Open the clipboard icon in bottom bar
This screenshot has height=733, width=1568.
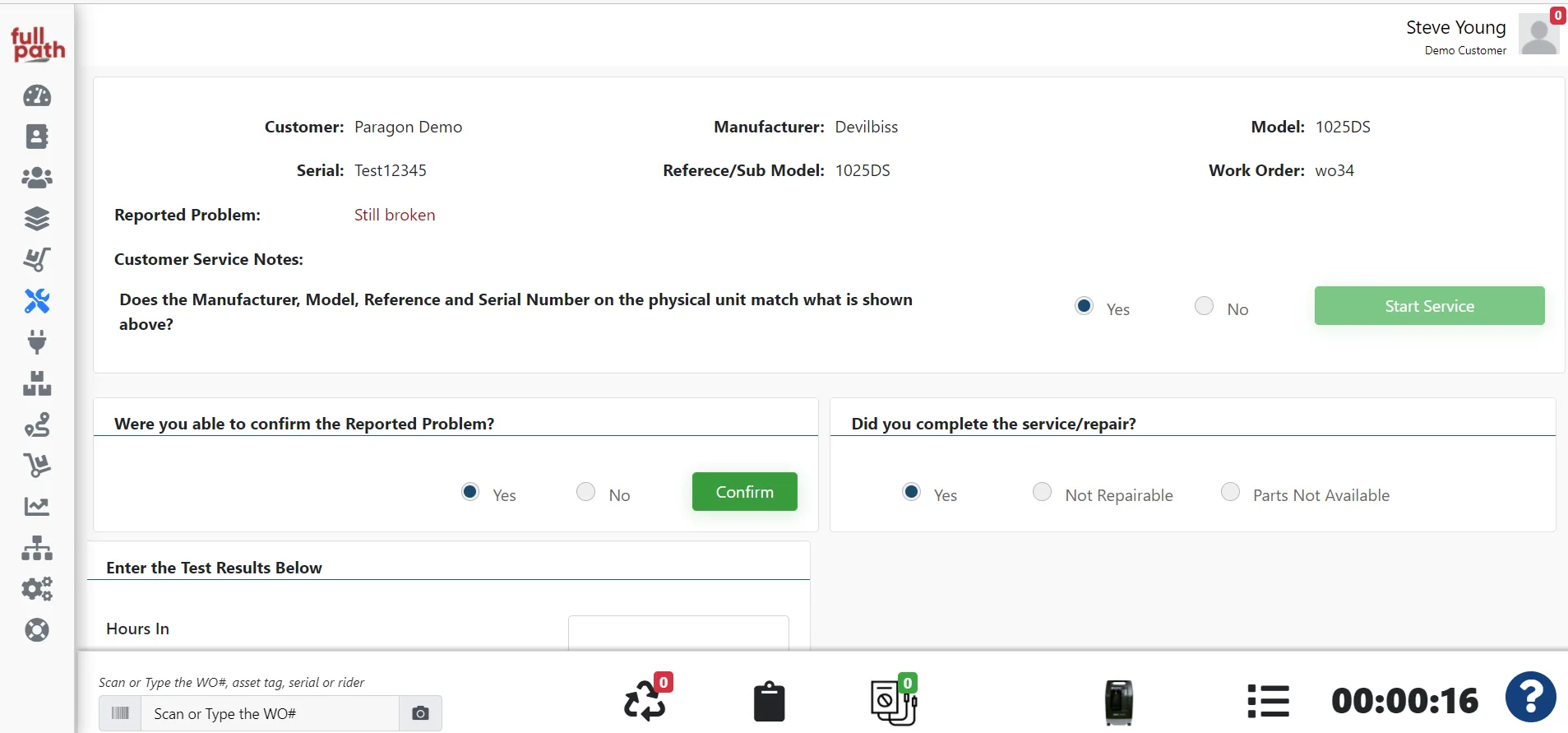(x=769, y=702)
